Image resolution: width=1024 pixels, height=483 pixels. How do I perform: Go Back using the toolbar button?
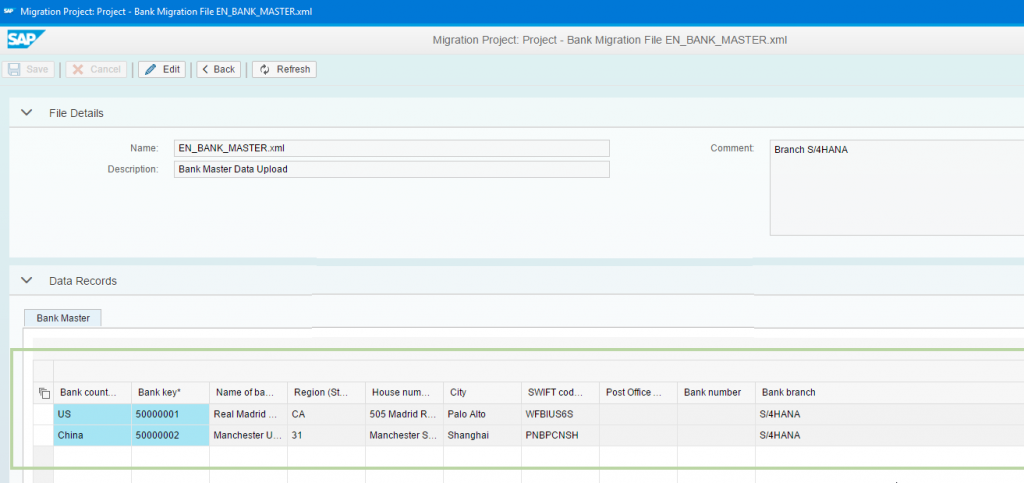coord(219,69)
